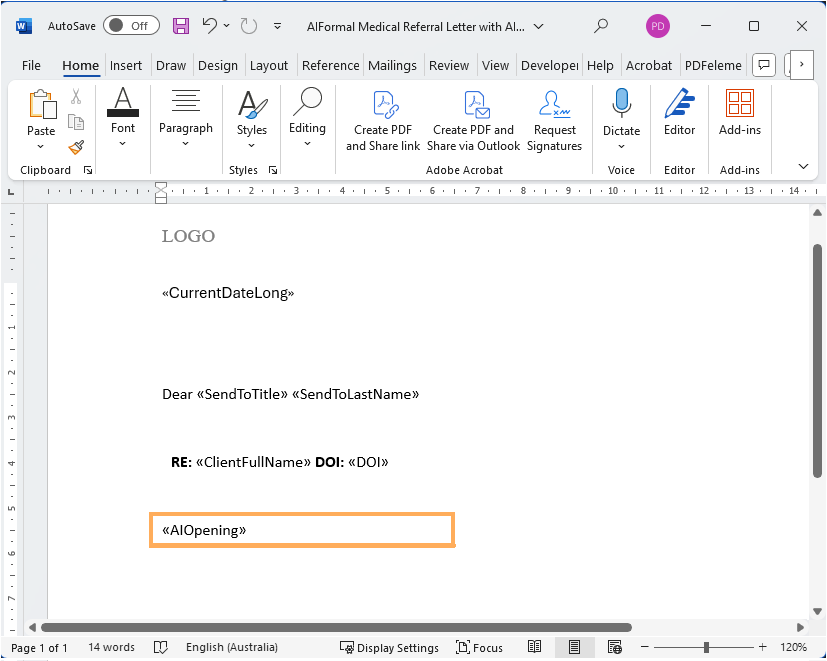
Task: Open the Insert tab
Action: [x=126, y=66]
